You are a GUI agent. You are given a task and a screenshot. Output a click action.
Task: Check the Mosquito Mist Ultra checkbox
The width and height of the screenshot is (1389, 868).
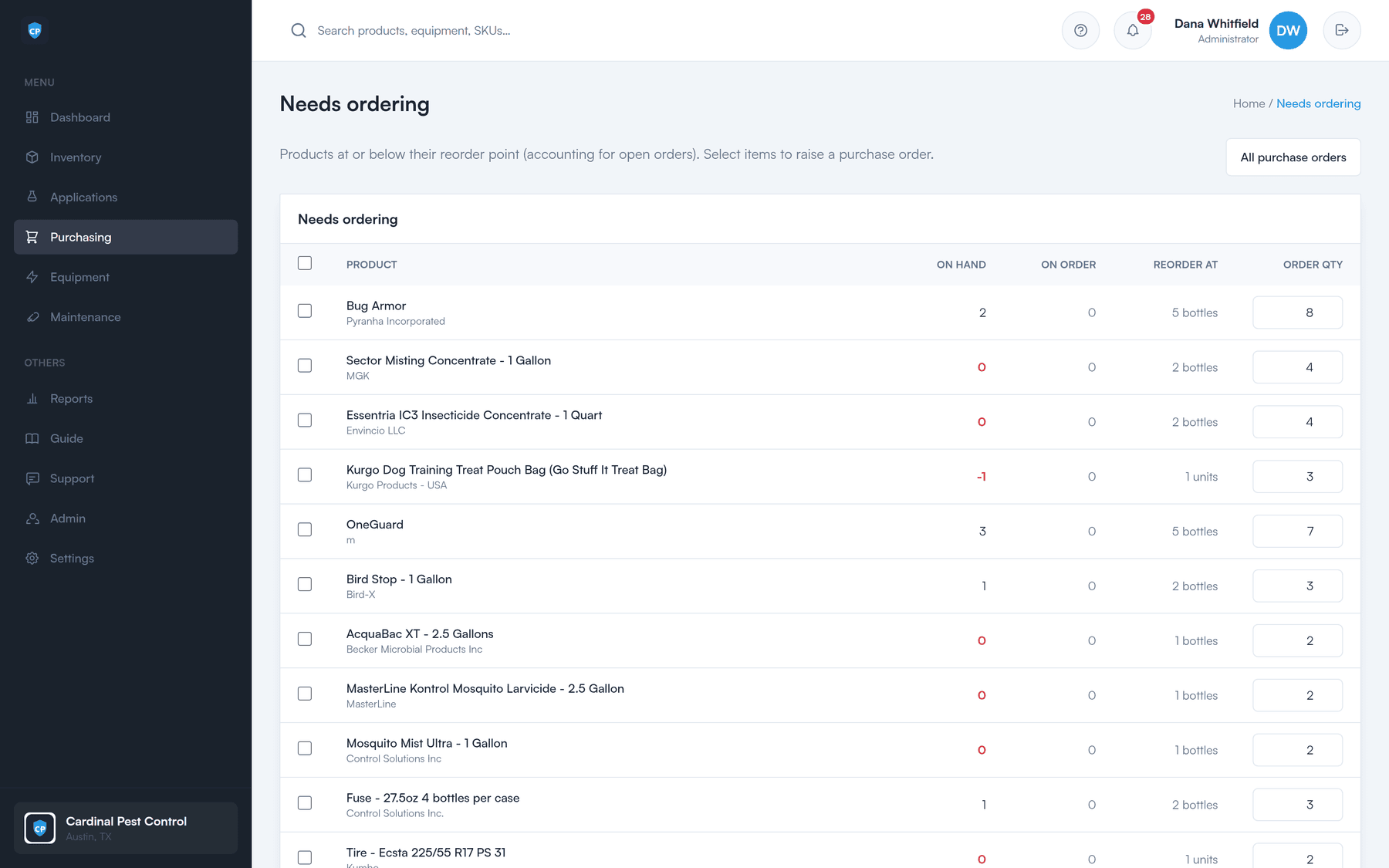pos(305,748)
